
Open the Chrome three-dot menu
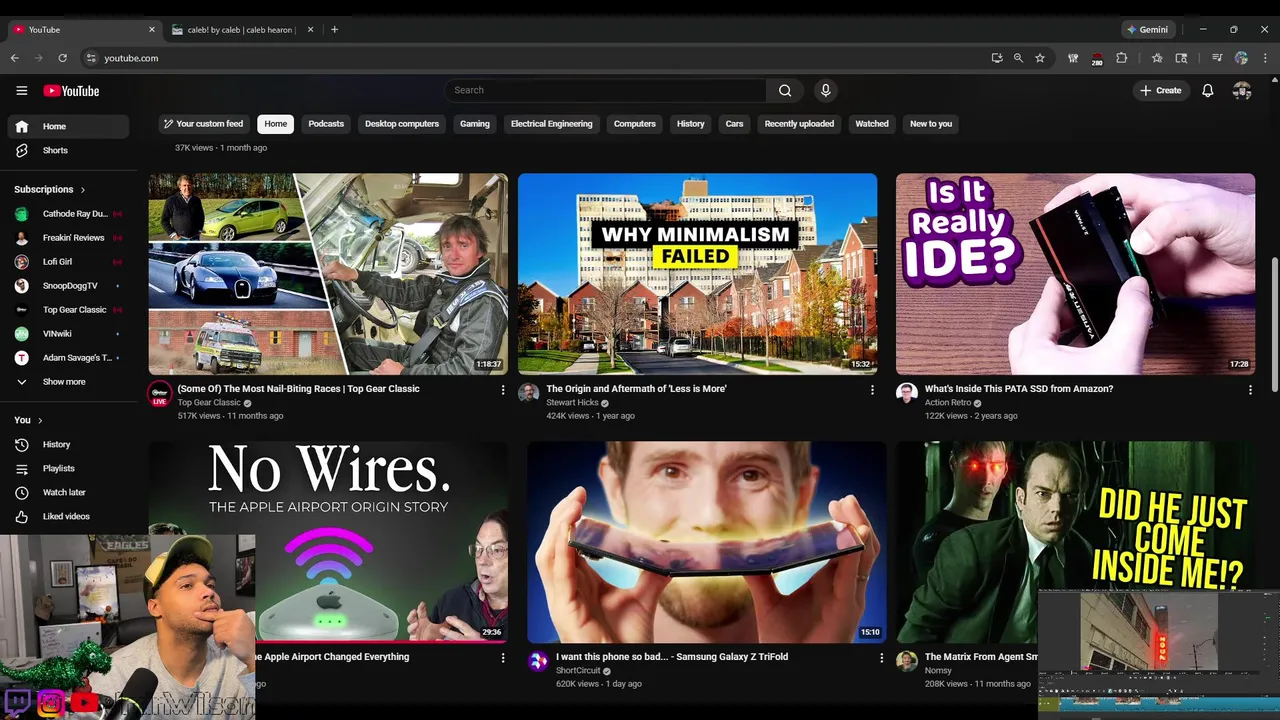[x=1265, y=58]
